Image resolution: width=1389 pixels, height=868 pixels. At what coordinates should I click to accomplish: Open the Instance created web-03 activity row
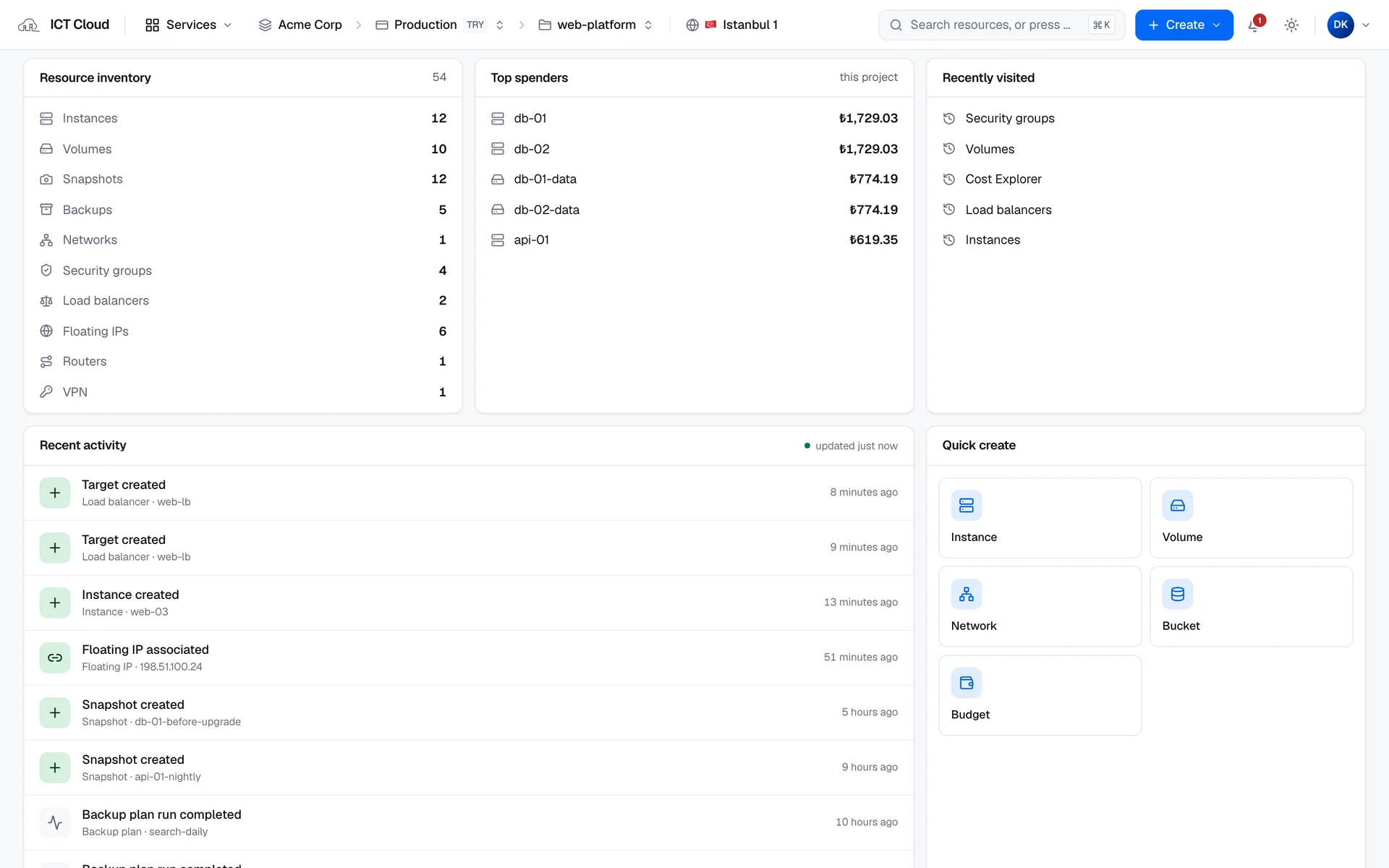coord(469,603)
